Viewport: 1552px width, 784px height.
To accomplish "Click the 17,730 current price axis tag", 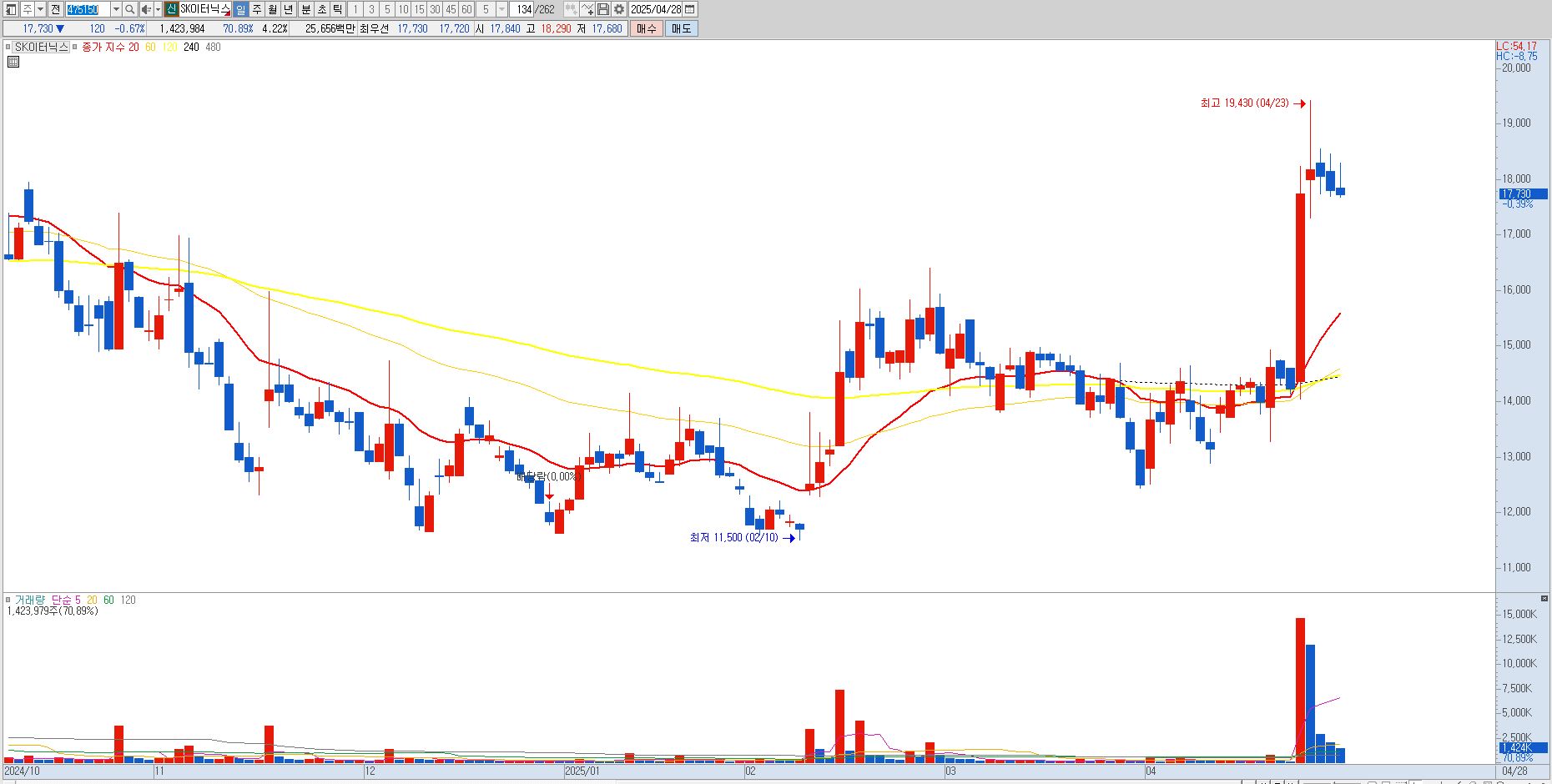I will click(1523, 193).
